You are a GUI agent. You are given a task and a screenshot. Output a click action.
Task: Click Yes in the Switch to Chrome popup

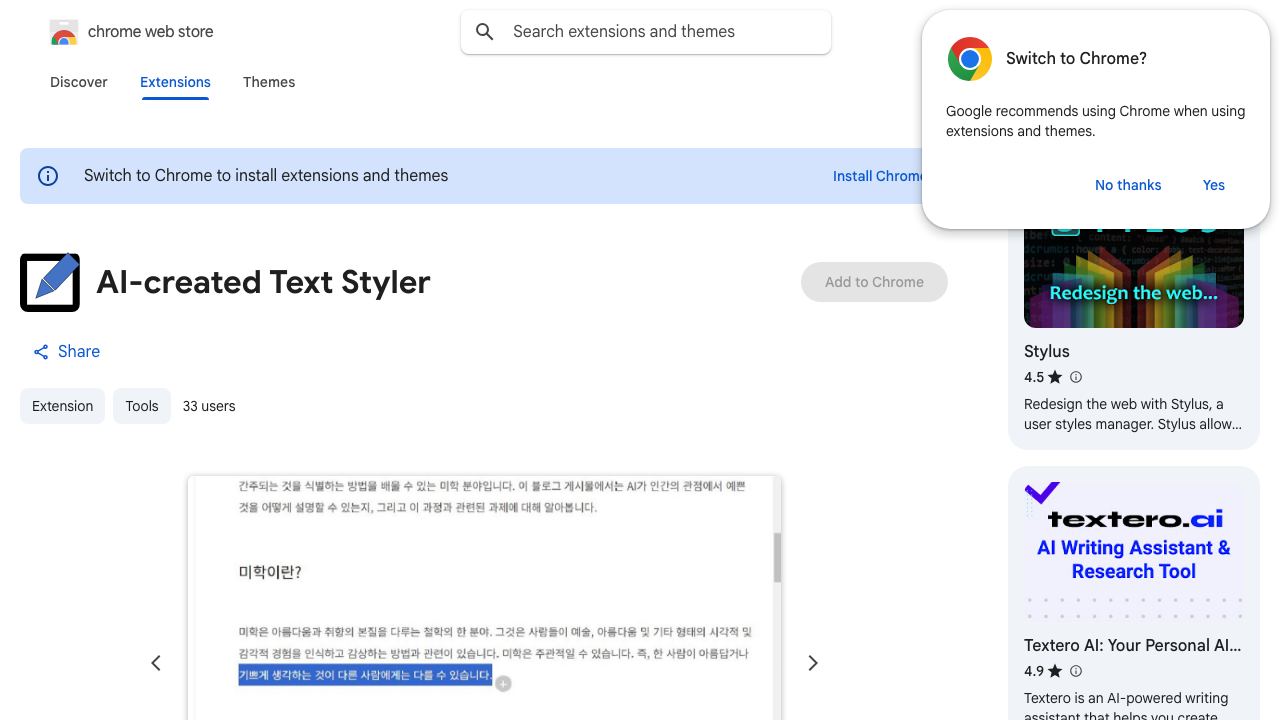(1214, 185)
